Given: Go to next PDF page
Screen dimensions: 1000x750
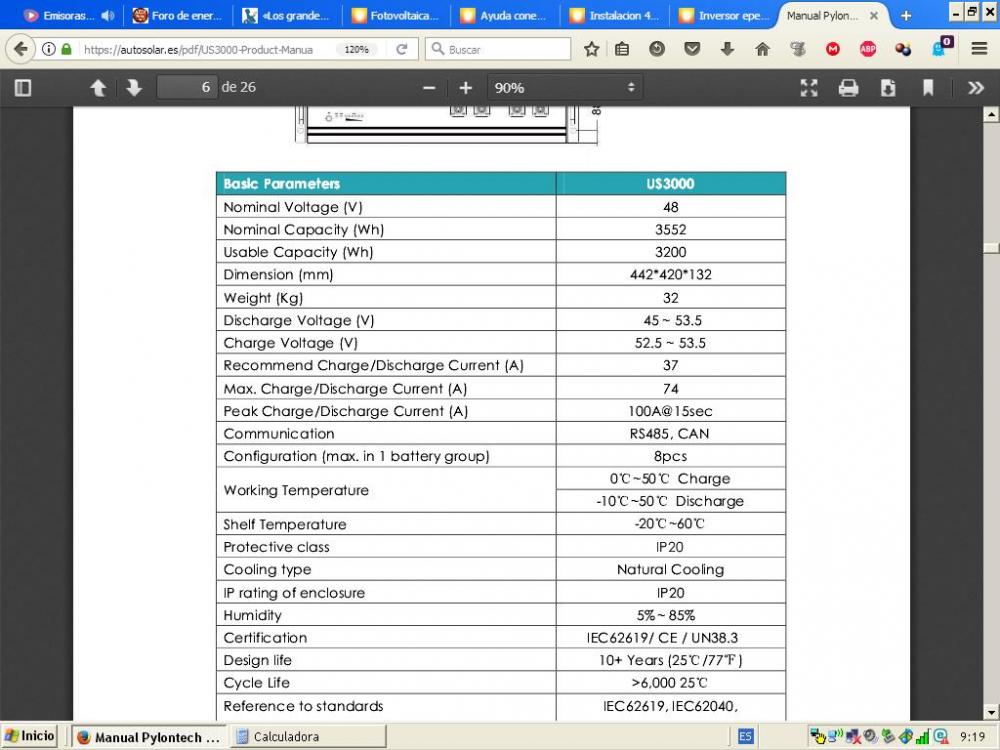Looking at the screenshot, I should click(134, 87).
